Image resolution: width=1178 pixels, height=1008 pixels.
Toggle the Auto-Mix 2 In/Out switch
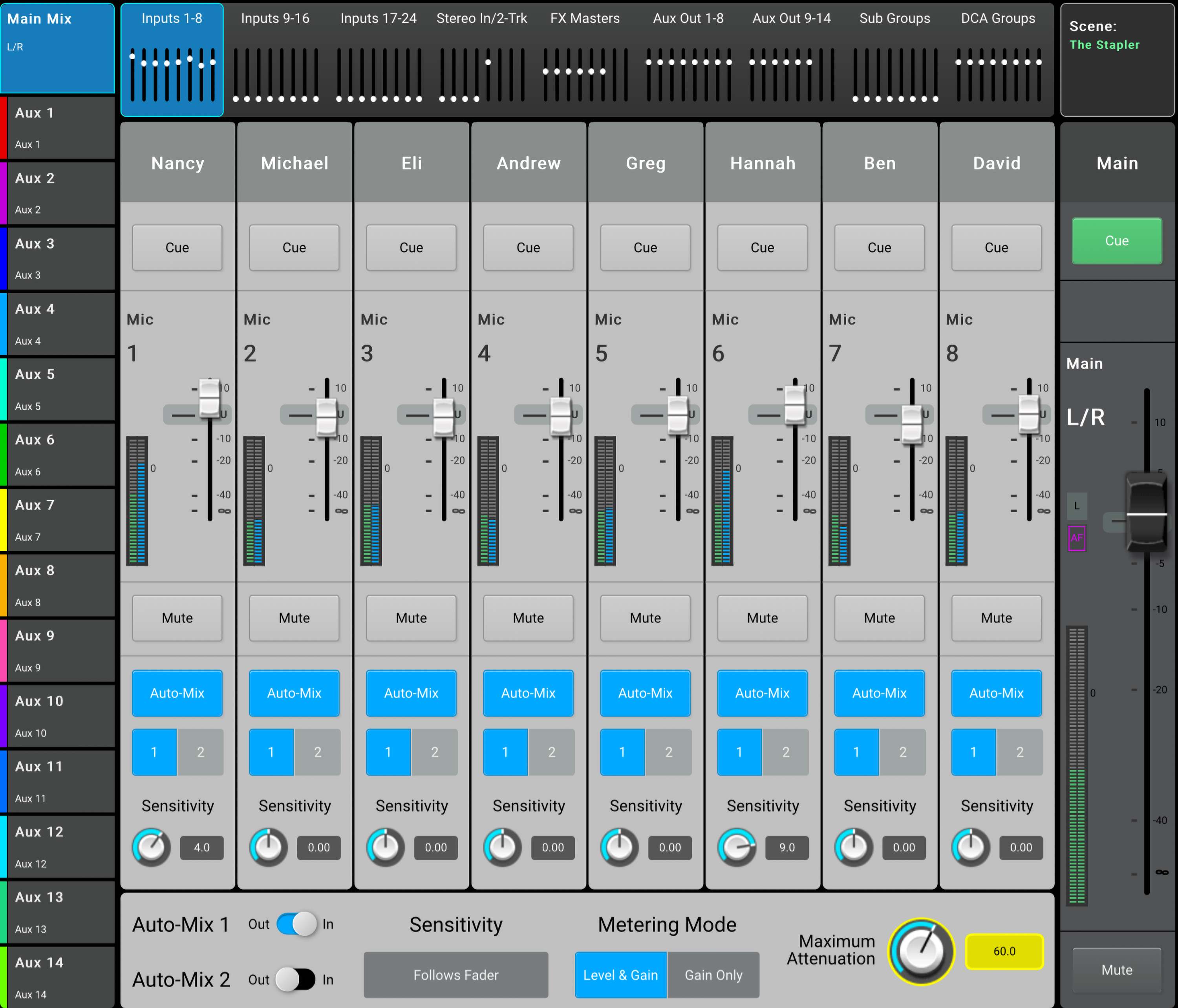click(296, 979)
